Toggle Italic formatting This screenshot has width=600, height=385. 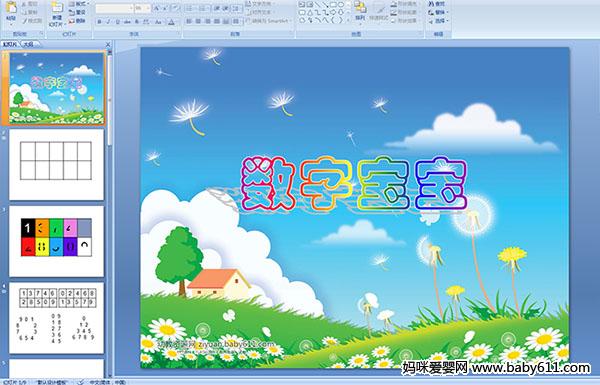108,22
